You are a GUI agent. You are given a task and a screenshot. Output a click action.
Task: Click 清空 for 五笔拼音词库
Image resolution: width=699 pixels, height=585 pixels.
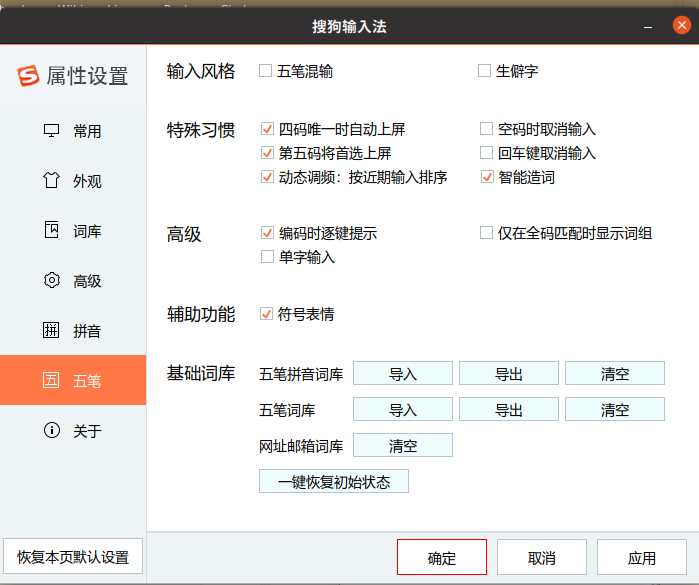click(x=615, y=373)
